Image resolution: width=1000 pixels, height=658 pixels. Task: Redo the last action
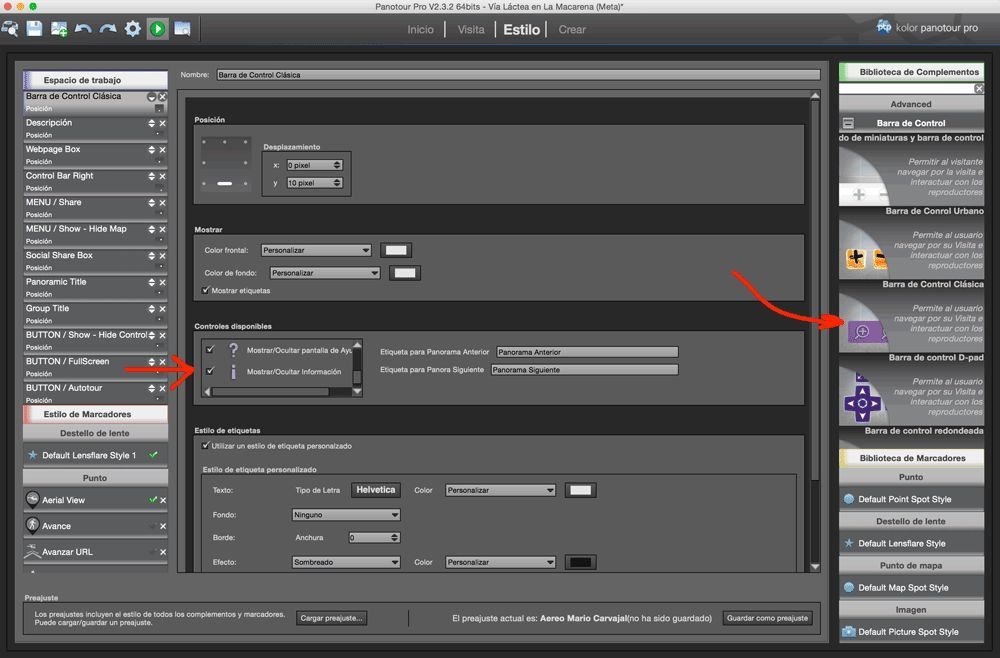point(108,29)
